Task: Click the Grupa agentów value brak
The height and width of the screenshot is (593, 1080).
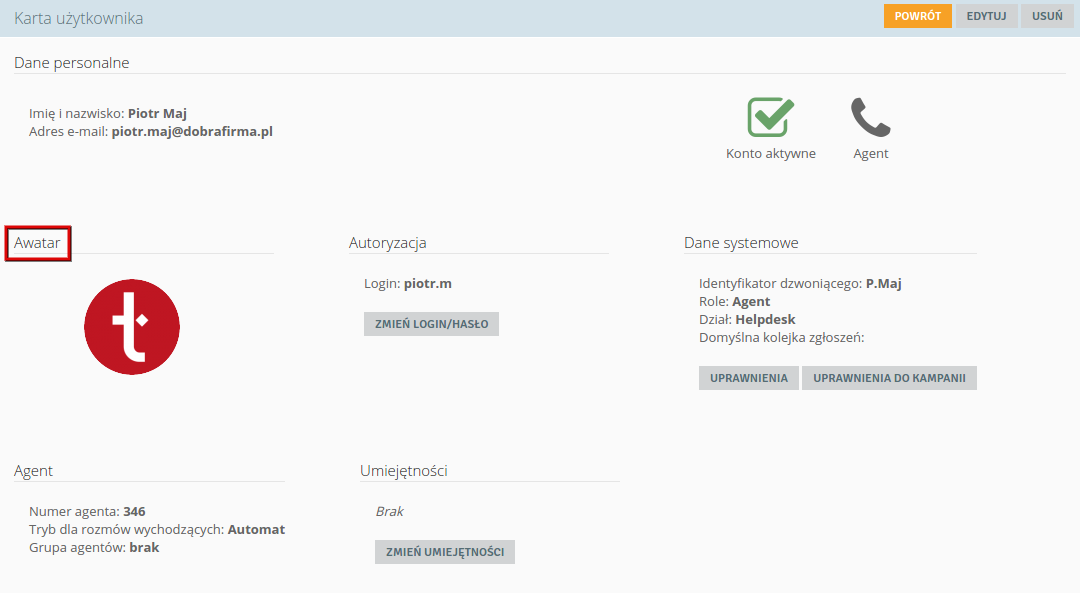Action: pos(145,548)
